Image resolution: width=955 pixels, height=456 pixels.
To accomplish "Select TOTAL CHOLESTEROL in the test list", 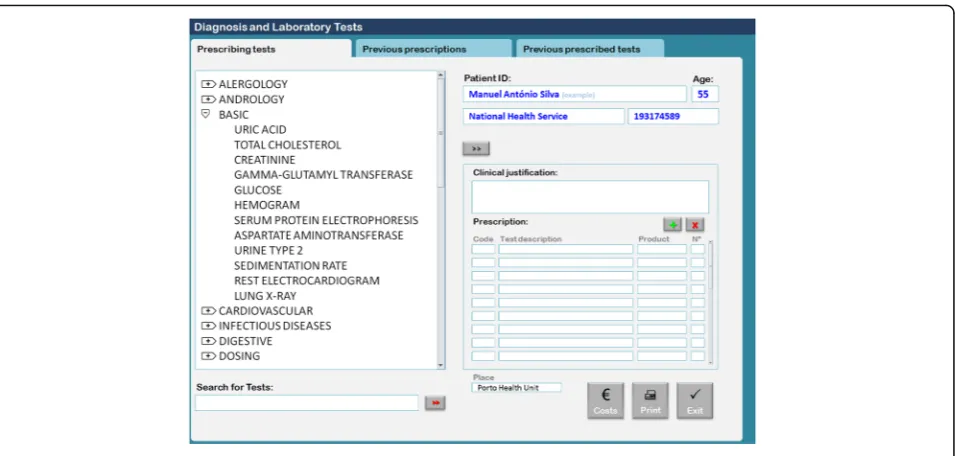I will coord(287,145).
